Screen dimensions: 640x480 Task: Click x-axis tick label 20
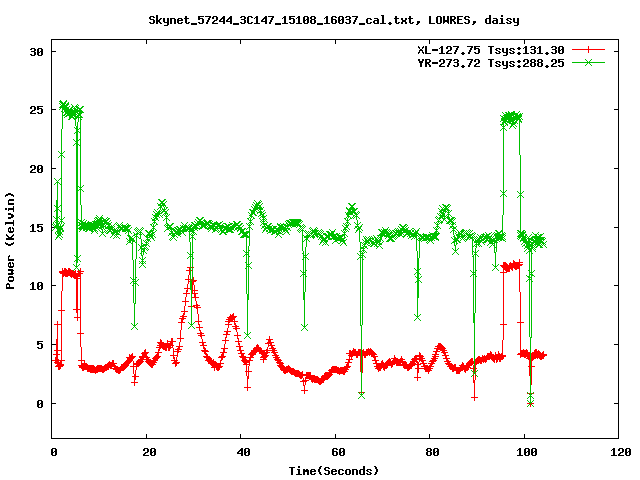point(149,452)
